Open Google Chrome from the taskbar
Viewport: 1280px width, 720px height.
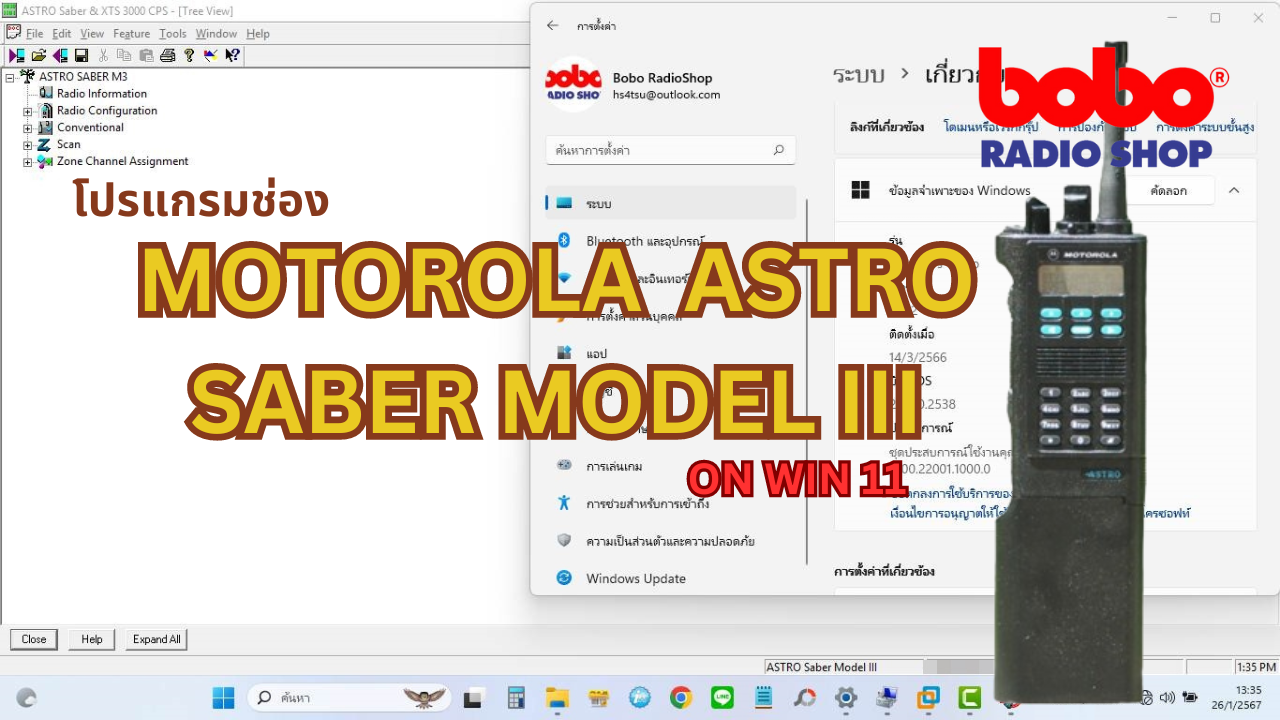680,698
